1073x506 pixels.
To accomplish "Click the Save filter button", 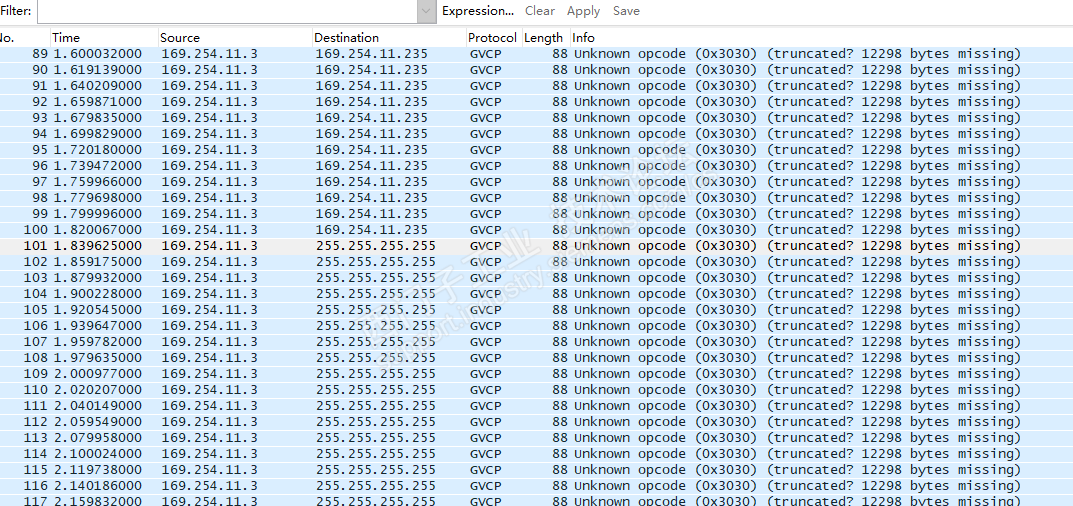I will point(626,11).
